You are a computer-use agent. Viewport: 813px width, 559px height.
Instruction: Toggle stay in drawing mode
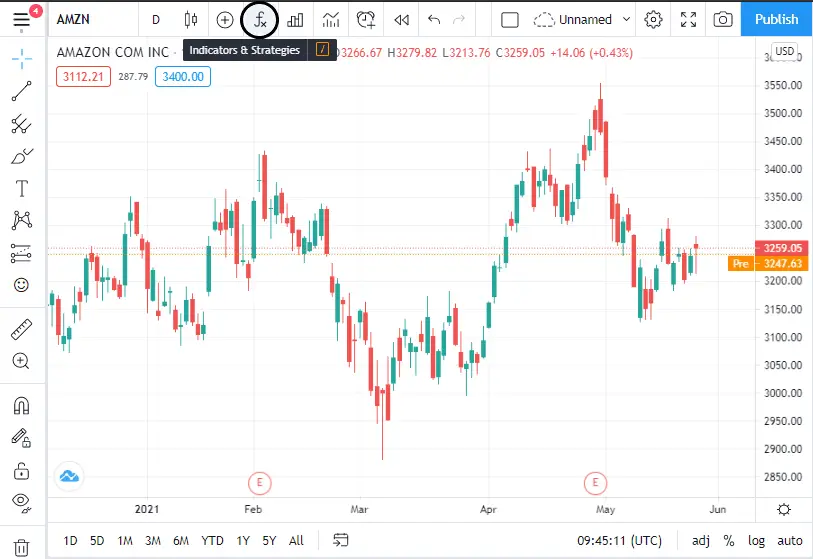(x=22, y=438)
